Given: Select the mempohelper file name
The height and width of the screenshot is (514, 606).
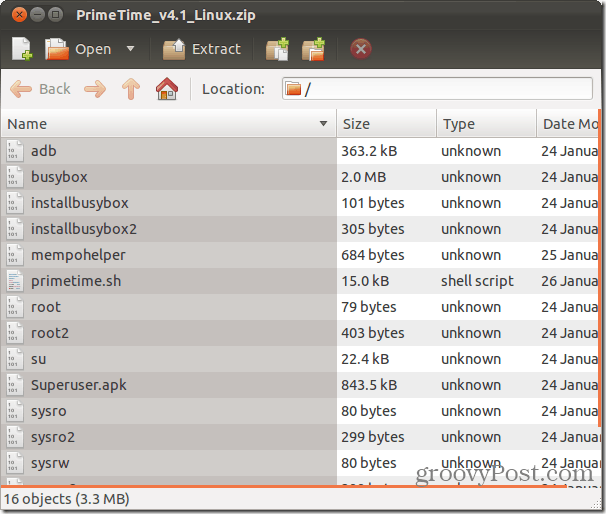Looking at the screenshot, I should tap(78, 255).
